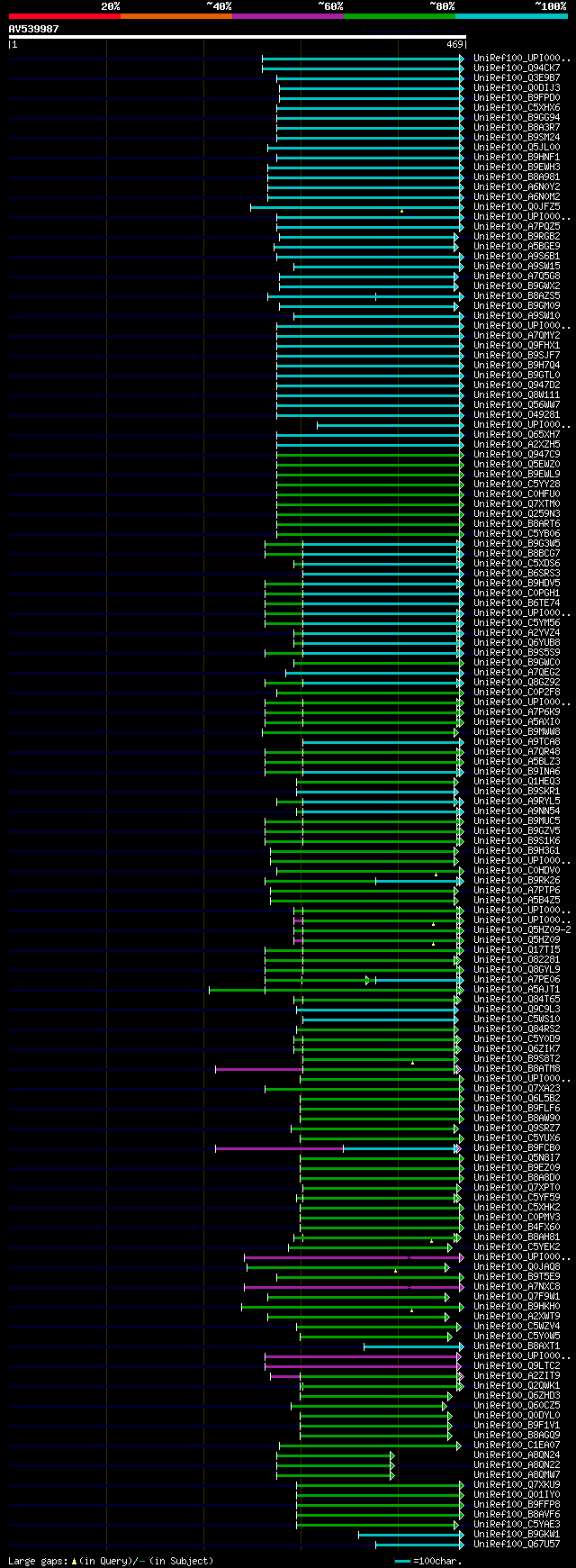Click the white query sequence ruler bar
Viewport: 576px width, 1568px height.
[238, 37]
